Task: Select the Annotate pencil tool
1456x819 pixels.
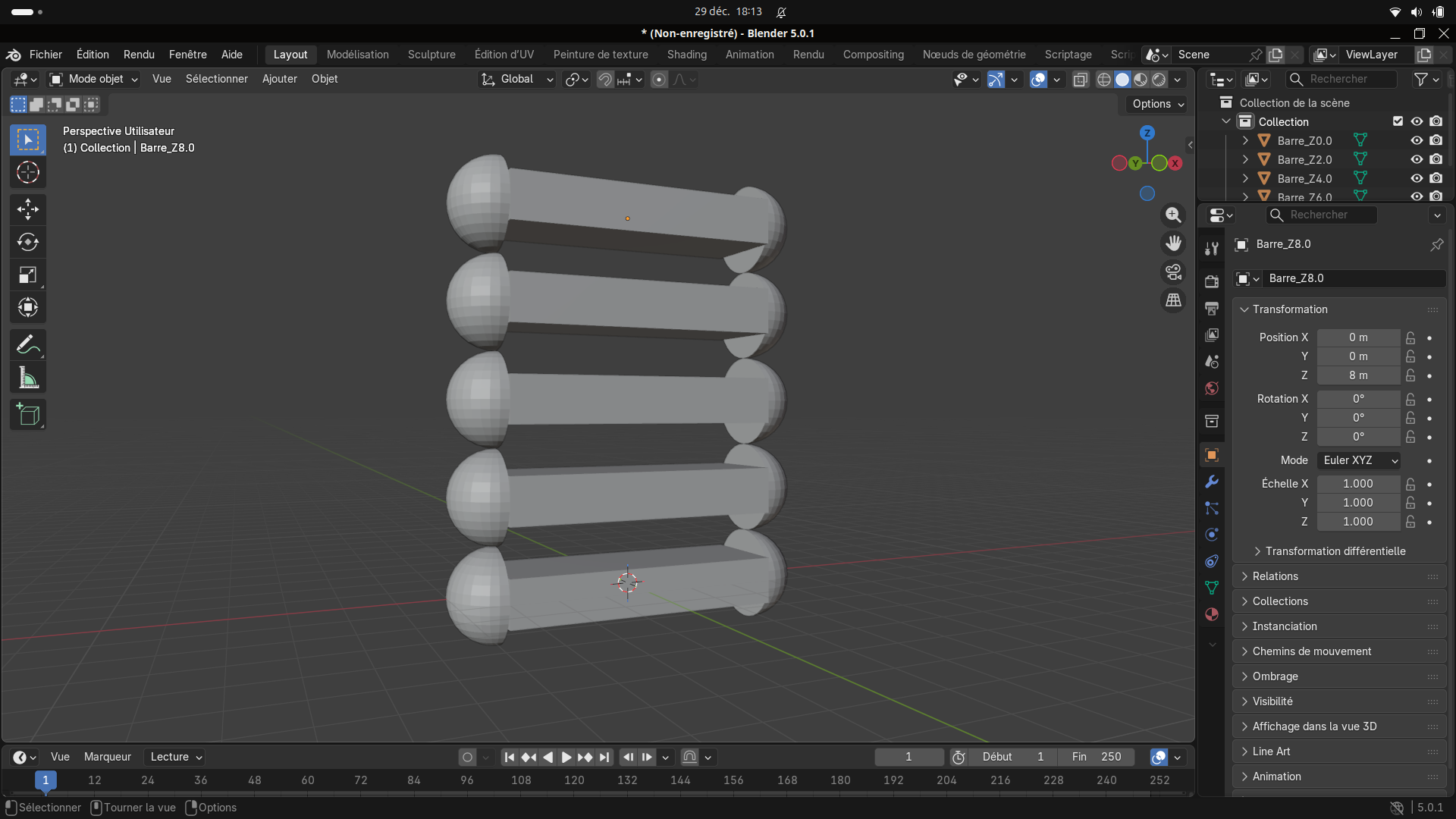Action: (28, 345)
